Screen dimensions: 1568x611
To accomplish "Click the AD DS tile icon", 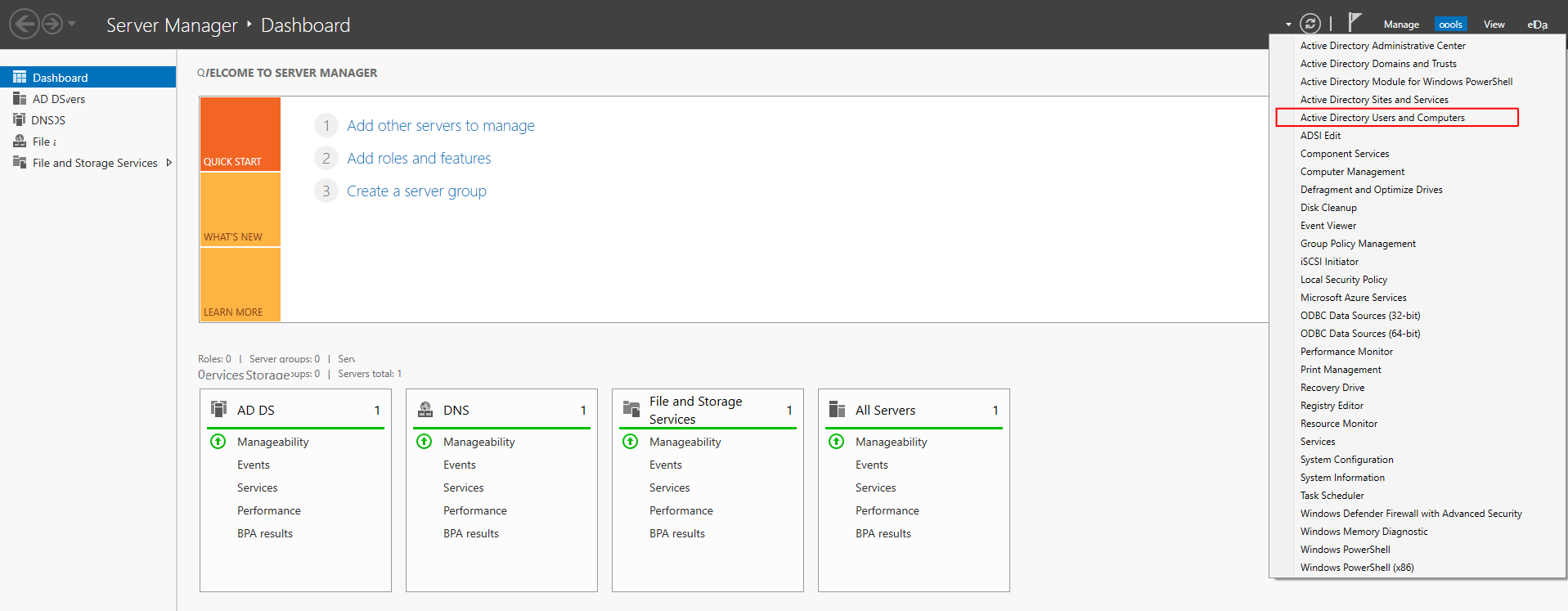I will [x=218, y=409].
